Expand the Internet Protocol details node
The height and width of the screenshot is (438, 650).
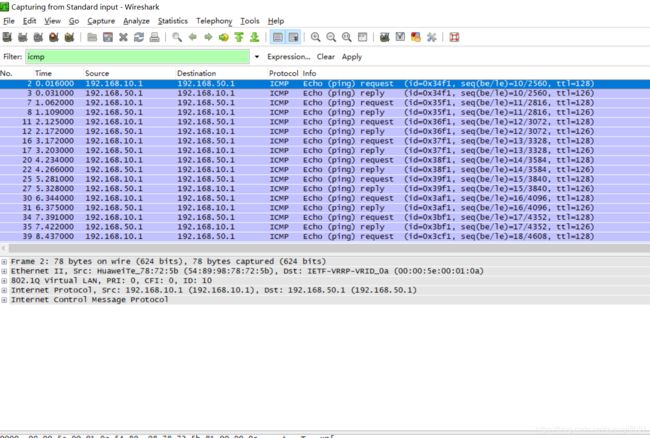(x=4, y=290)
